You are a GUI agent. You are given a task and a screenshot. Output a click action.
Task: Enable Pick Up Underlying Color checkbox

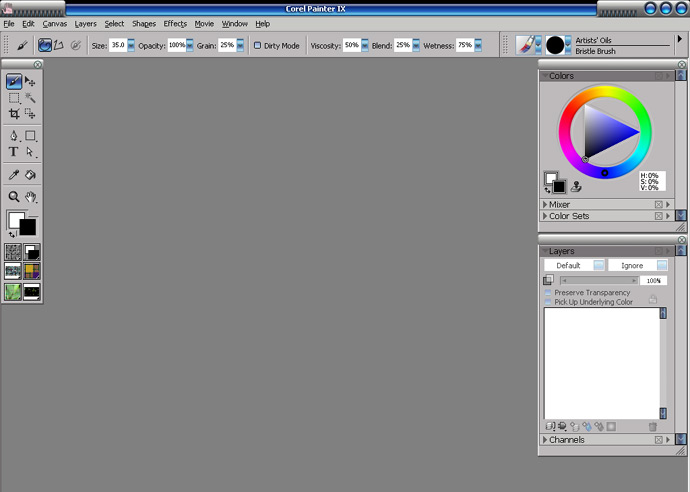(548, 302)
